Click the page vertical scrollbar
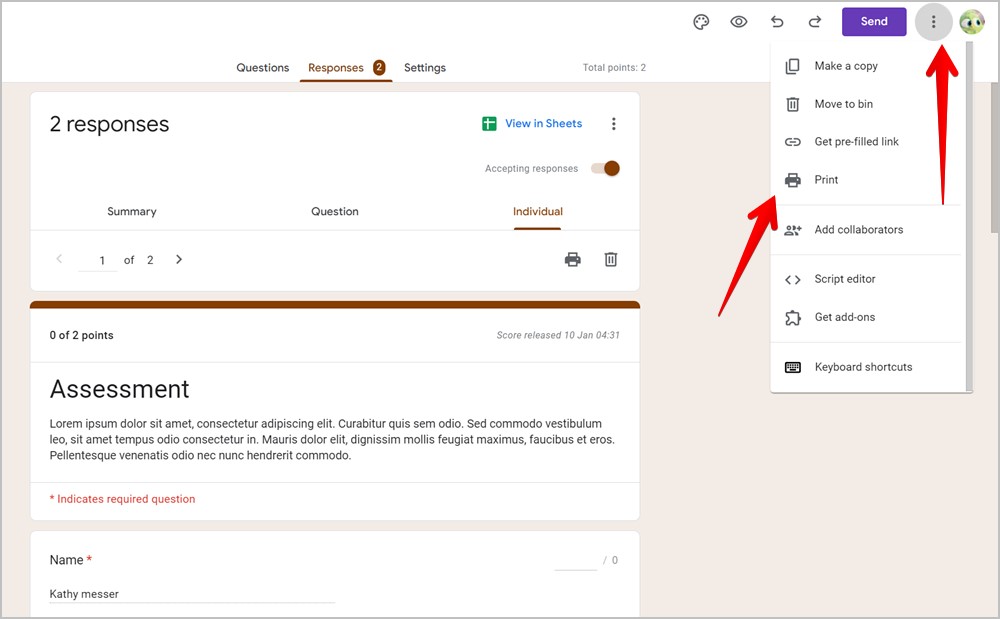Screen dimensions: 1000x619 [x=995, y=158]
